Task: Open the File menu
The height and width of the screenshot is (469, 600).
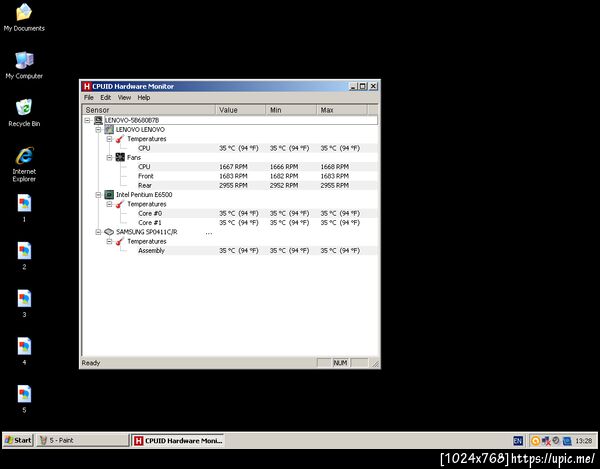Action: 88,98
